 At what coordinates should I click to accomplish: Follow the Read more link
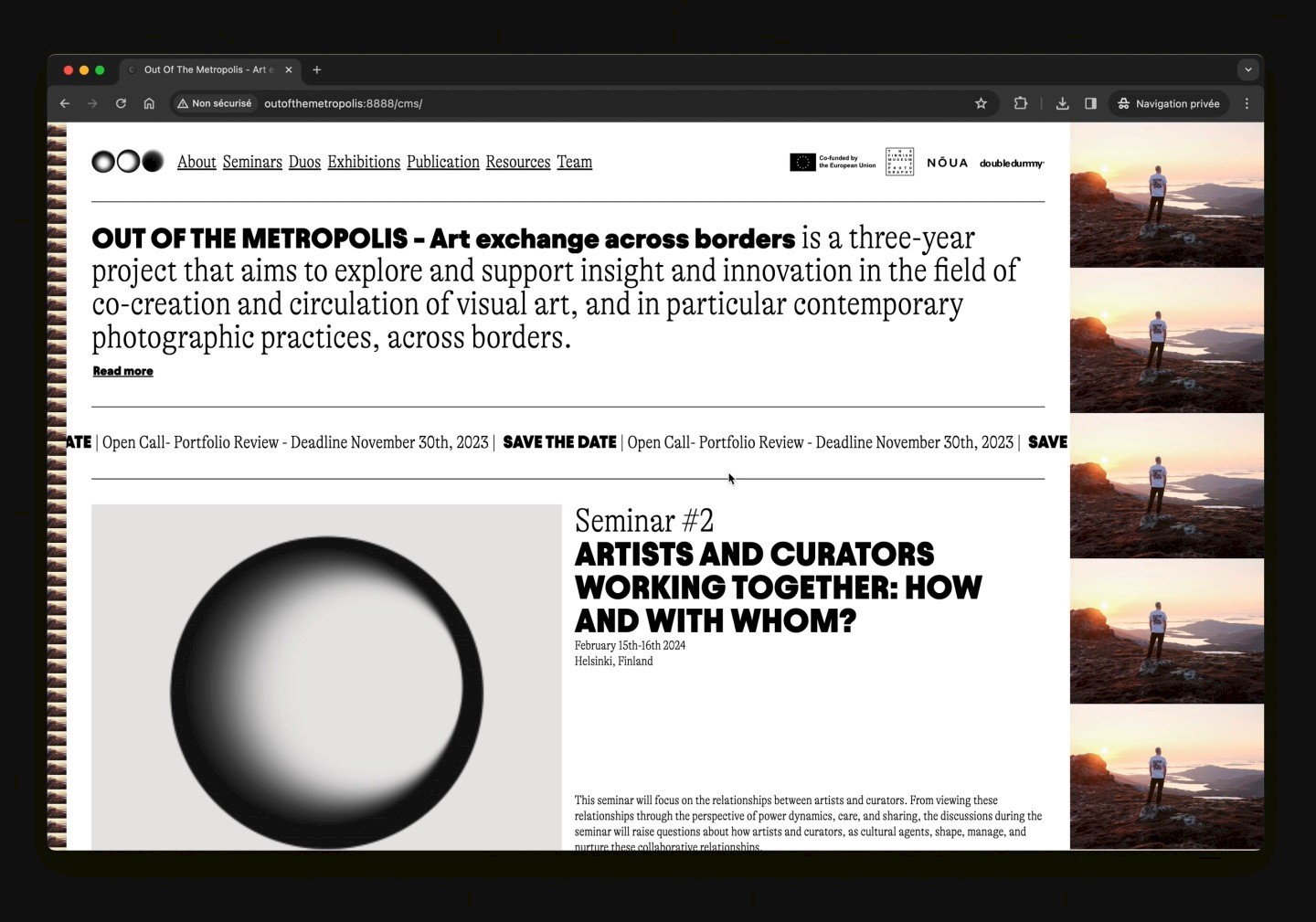click(122, 371)
